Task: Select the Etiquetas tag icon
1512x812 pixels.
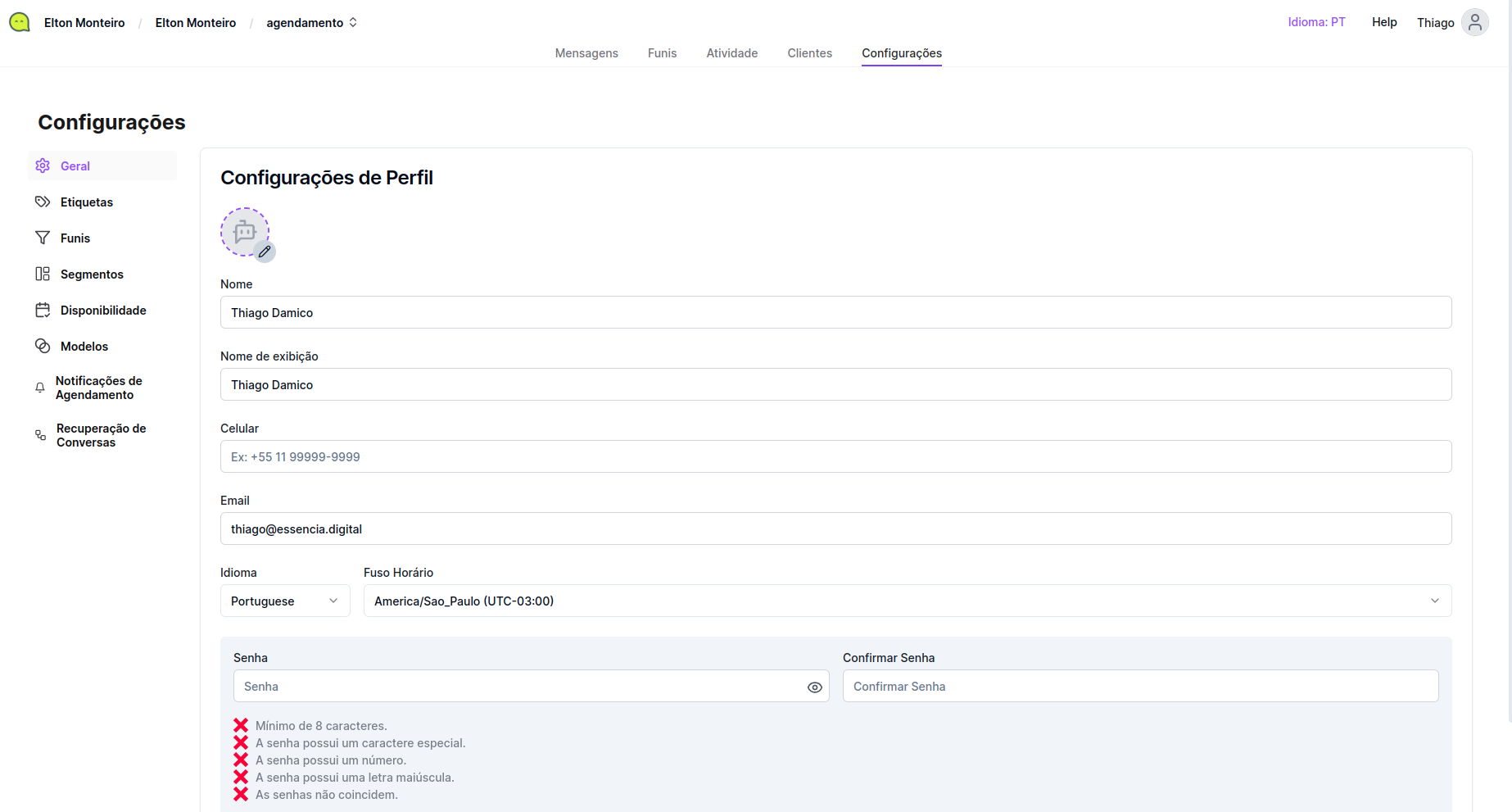Action: click(43, 202)
